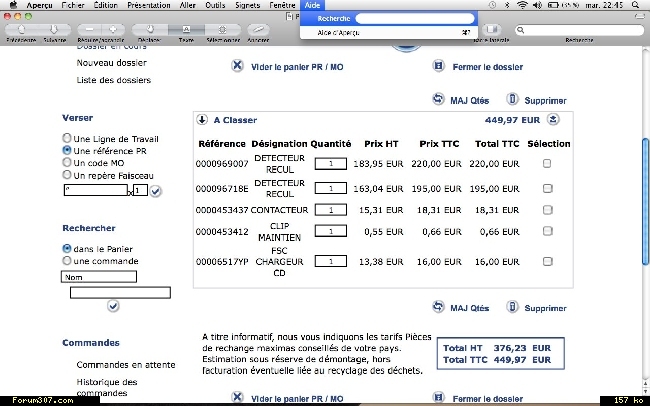Select the Un repère Faisceau radio button
The height and width of the screenshot is (406, 650).
67,175
